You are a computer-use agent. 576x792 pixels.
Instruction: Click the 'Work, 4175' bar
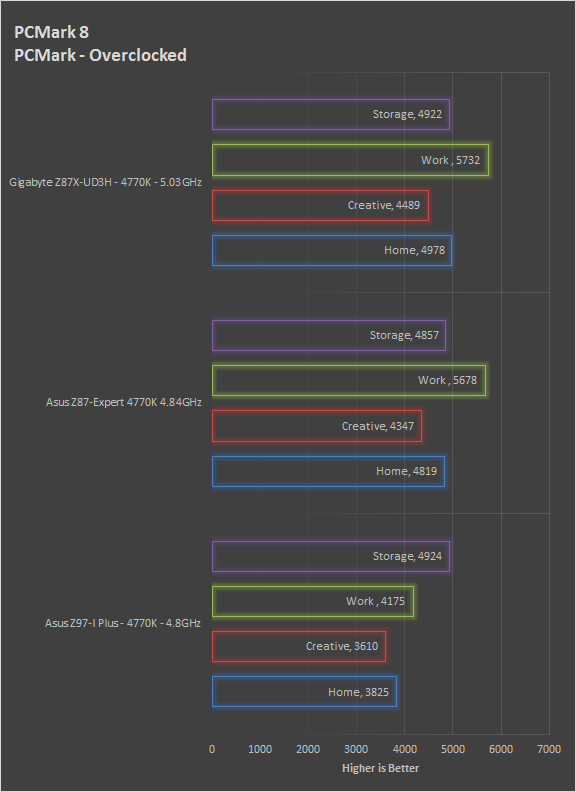[313, 602]
